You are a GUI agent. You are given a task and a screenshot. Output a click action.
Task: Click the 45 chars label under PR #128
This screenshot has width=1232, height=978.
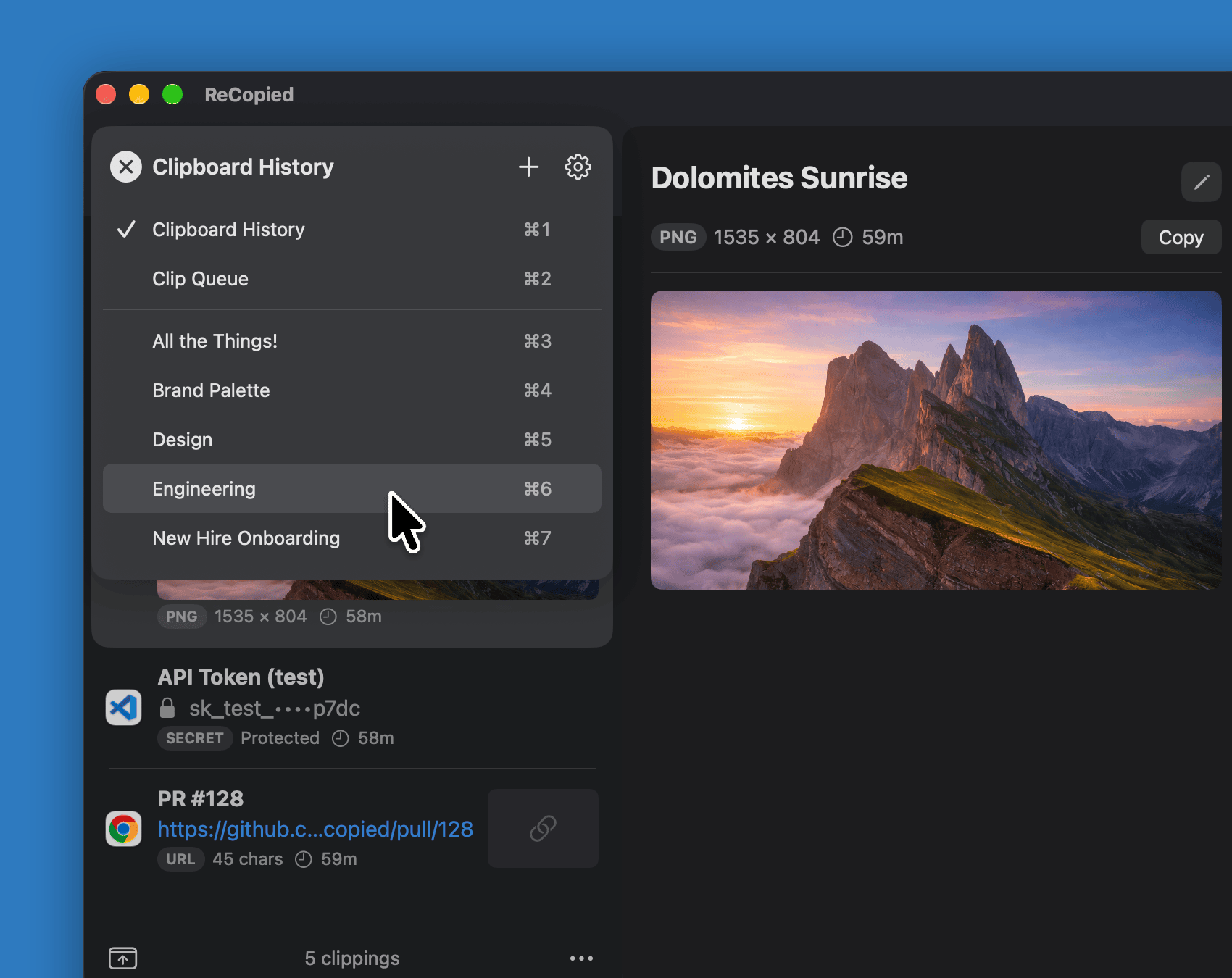(248, 859)
